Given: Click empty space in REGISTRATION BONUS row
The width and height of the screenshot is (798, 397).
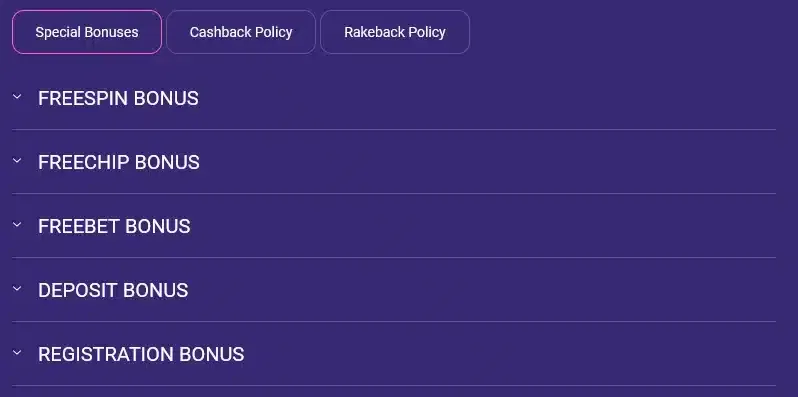Looking at the screenshot, I should coord(483,354).
